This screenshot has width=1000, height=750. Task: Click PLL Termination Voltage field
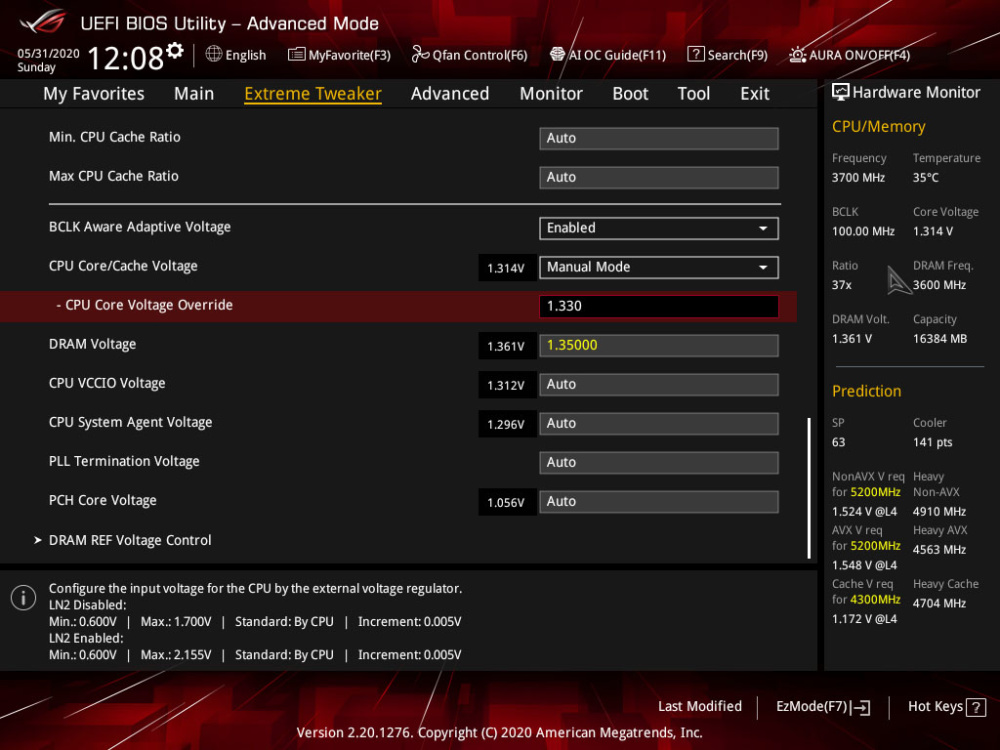pyautogui.click(x=659, y=462)
